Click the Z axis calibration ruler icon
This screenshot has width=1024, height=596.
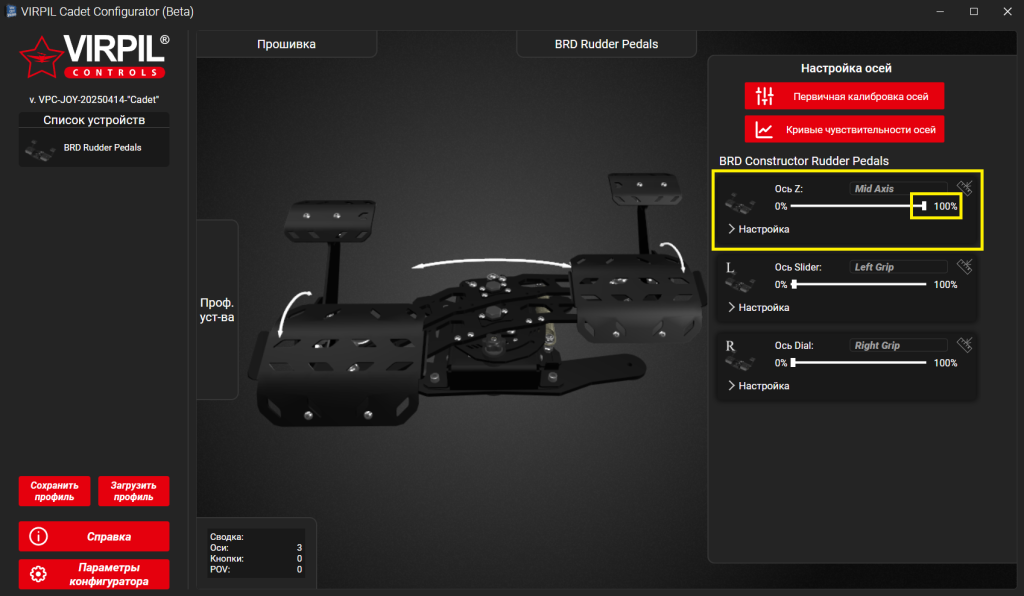[964, 188]
